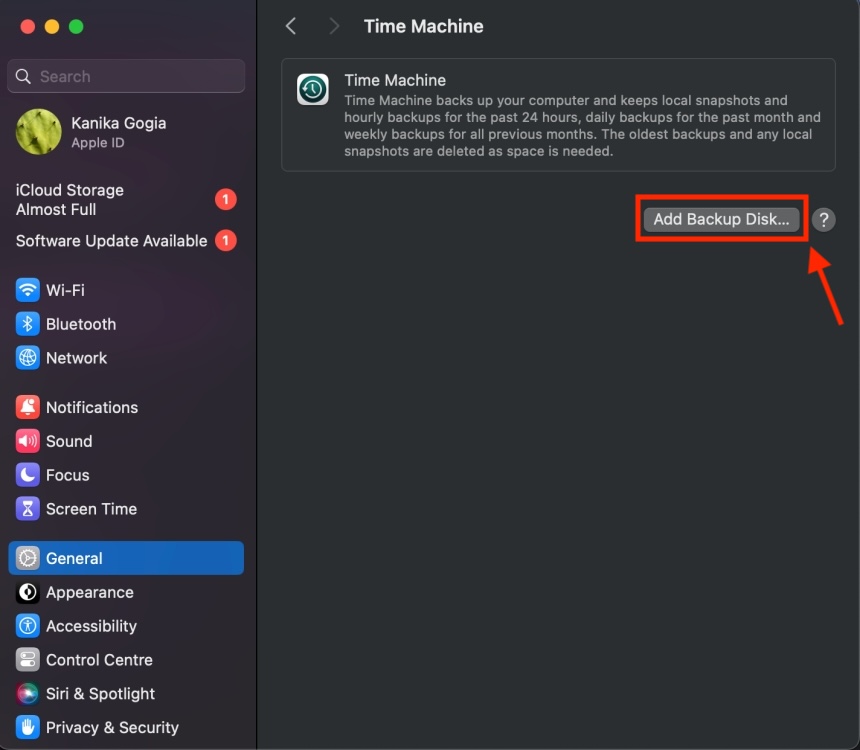Screen dimensions: 860x750
Task: Click the Add Backup Disk button
Action: pos(721,219)
